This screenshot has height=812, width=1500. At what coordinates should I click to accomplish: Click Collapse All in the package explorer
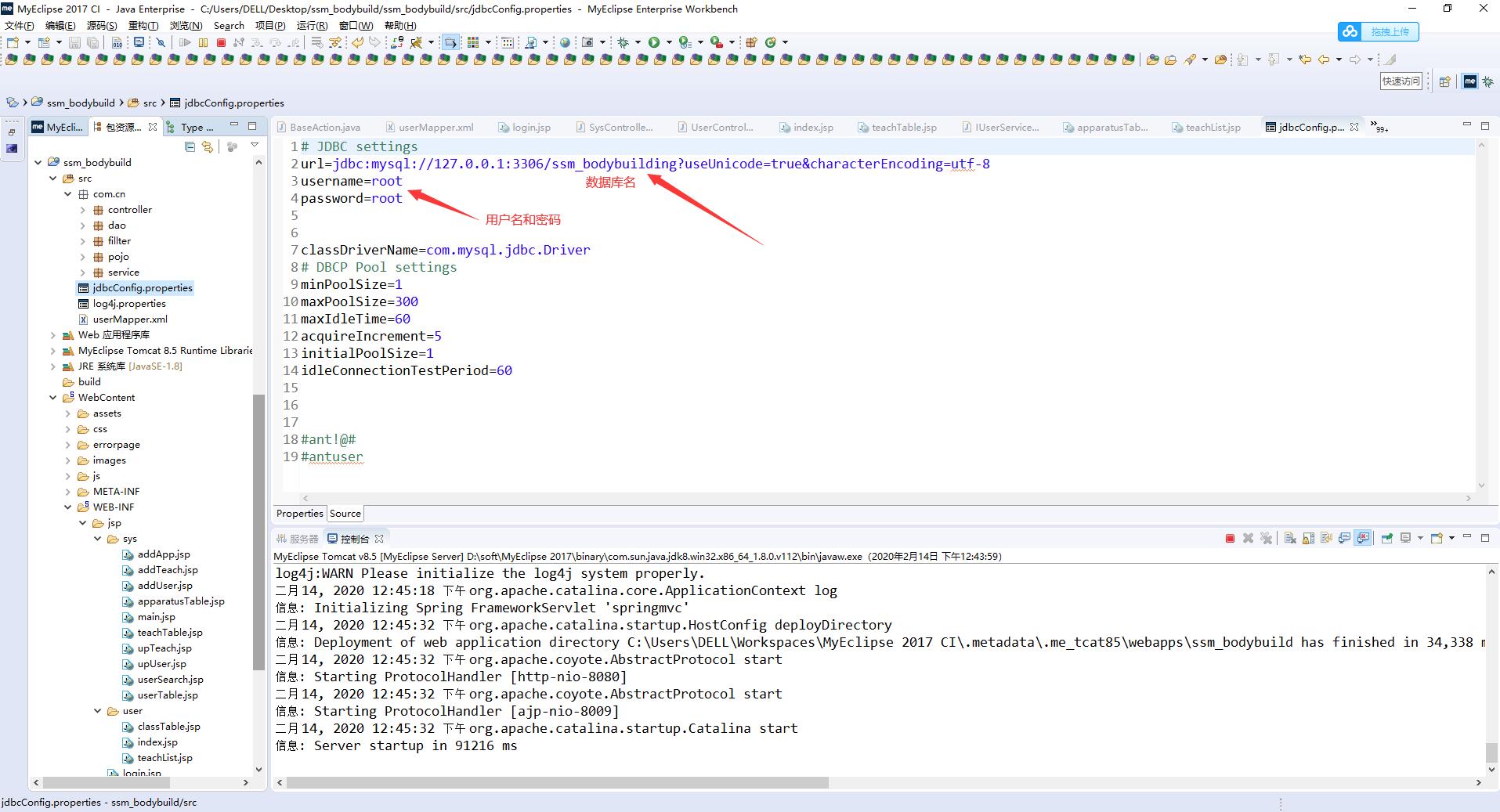coord(190,146)
